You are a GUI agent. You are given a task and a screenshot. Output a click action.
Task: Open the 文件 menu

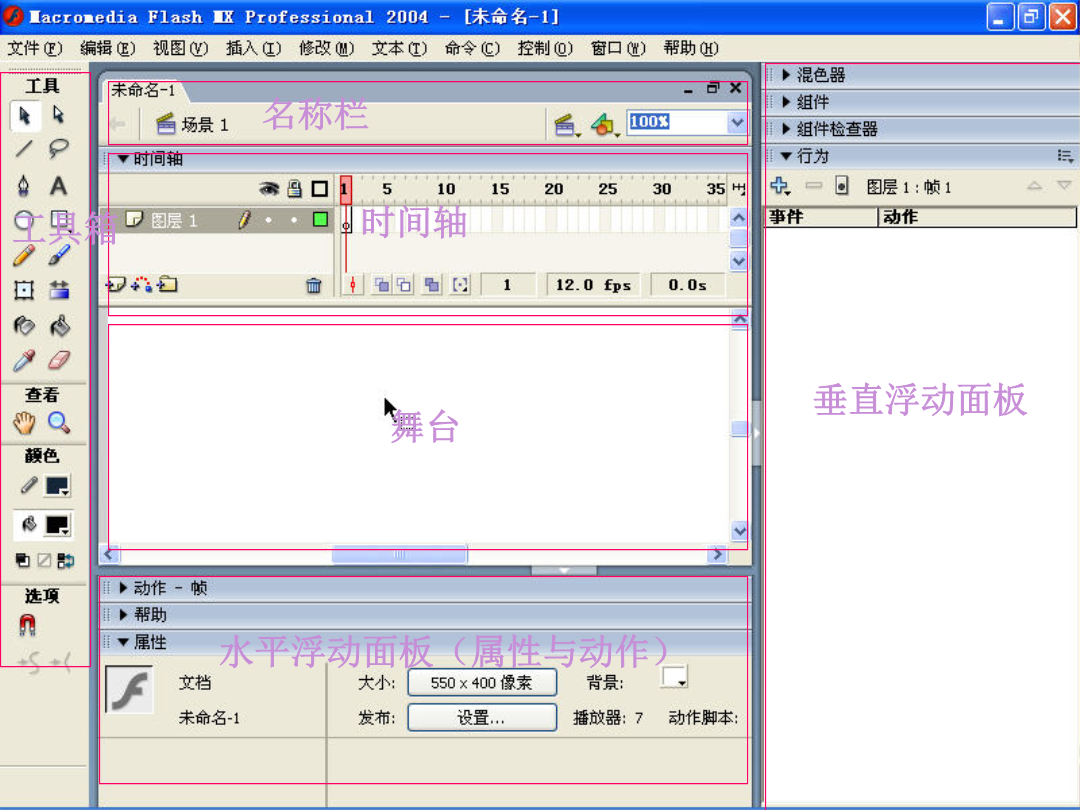34,48
